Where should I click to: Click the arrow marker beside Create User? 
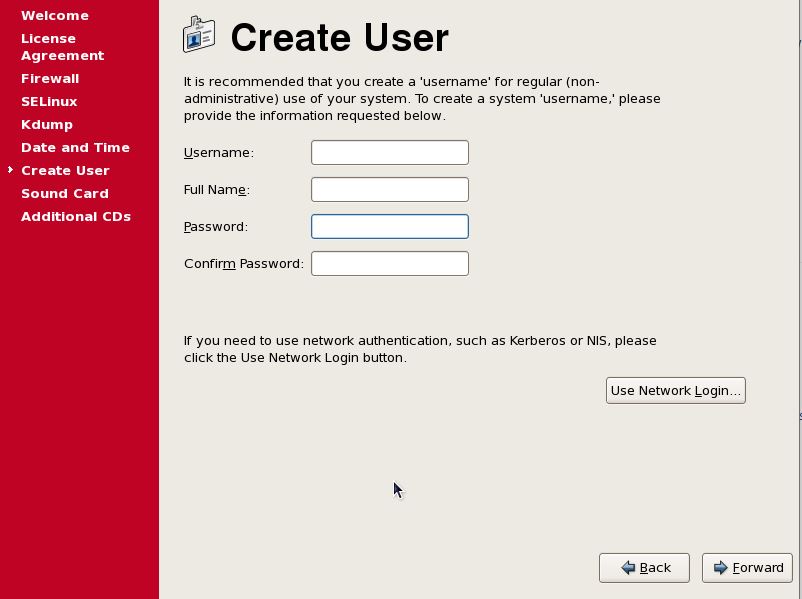point(10,169)
